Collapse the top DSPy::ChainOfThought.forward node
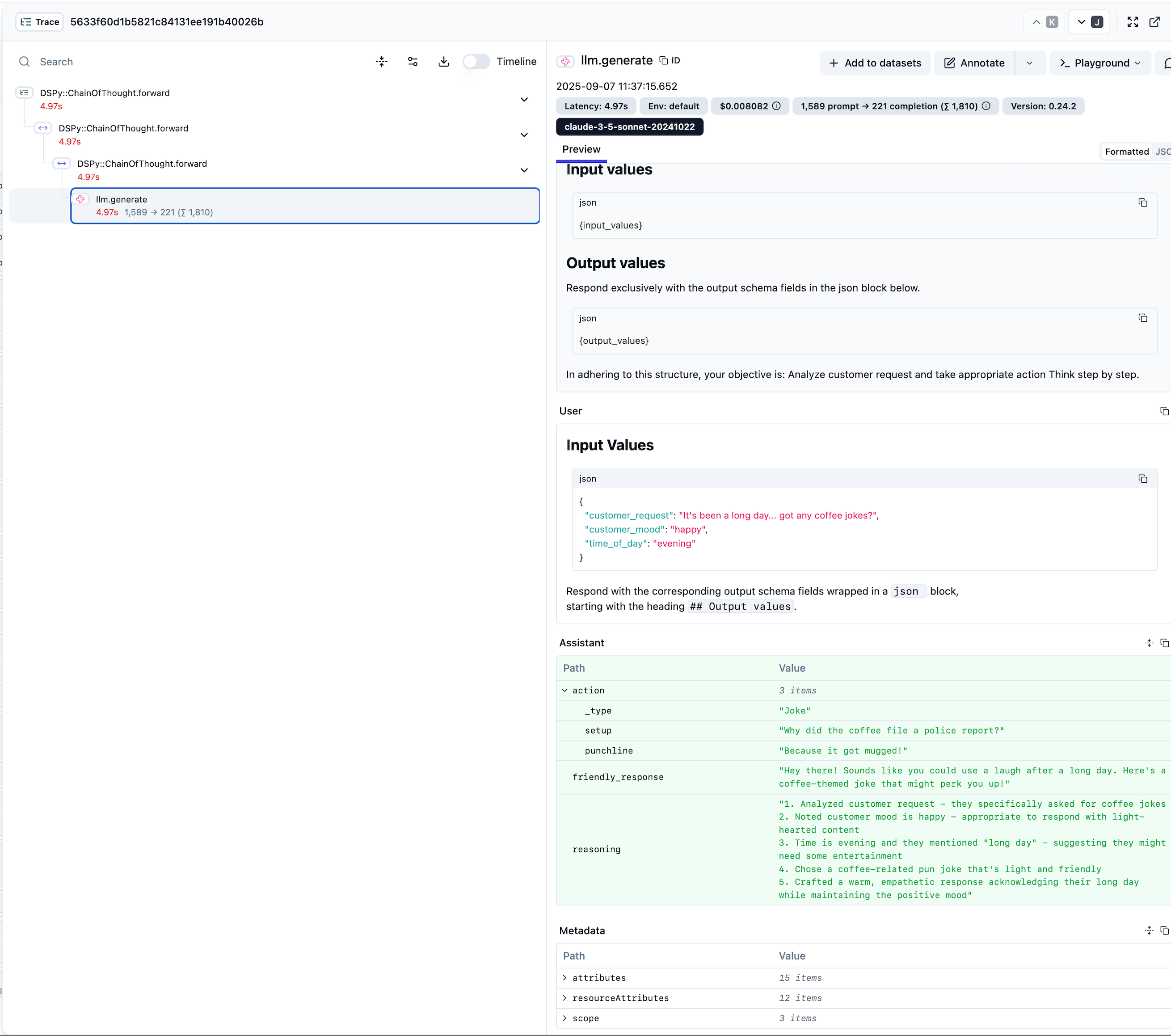This screenshot has height=1036, width=1171. 524,100
